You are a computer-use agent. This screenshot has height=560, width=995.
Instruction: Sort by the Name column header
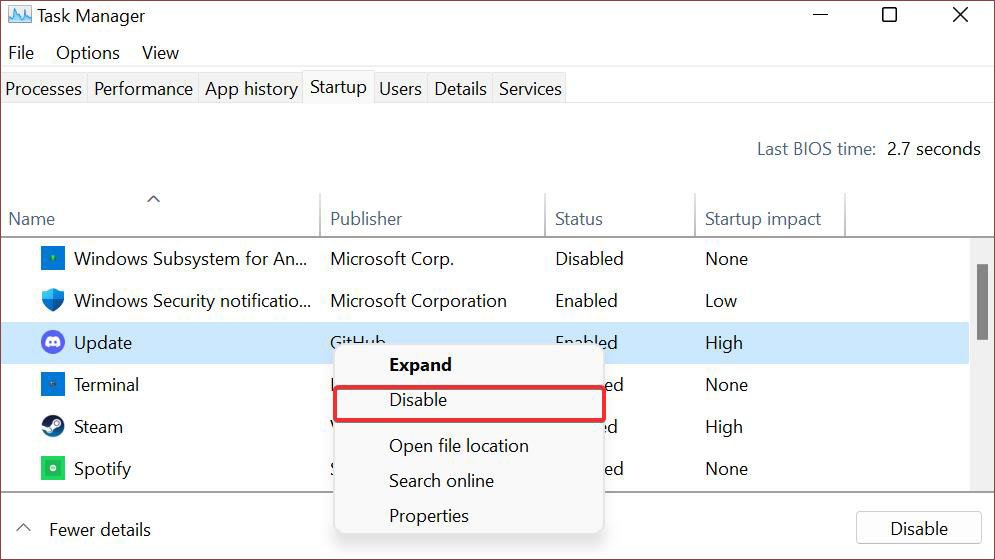click(32, 219)
